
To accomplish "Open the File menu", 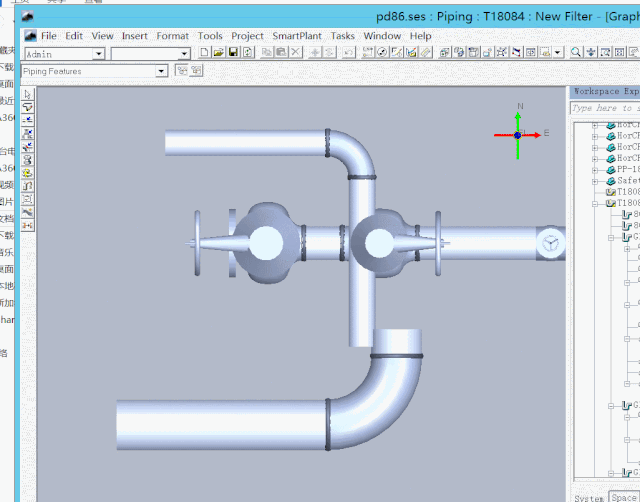I will [49, 36].
